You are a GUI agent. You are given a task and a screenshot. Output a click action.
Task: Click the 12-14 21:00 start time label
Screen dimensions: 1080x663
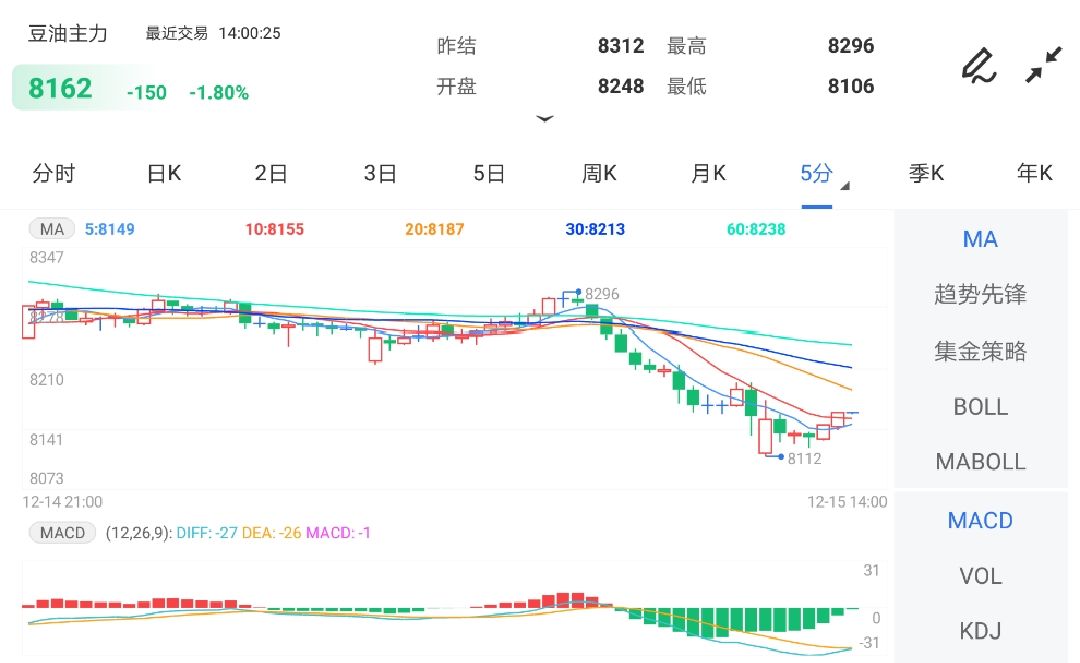pyautogui.click(x=62, y=502)
